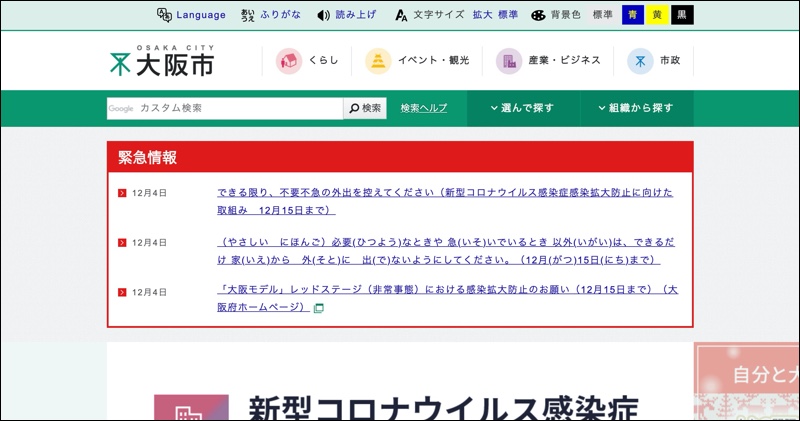The image size is (800, 421).
Task: Click the 検索 search button
Action: (x=365, y=108)
